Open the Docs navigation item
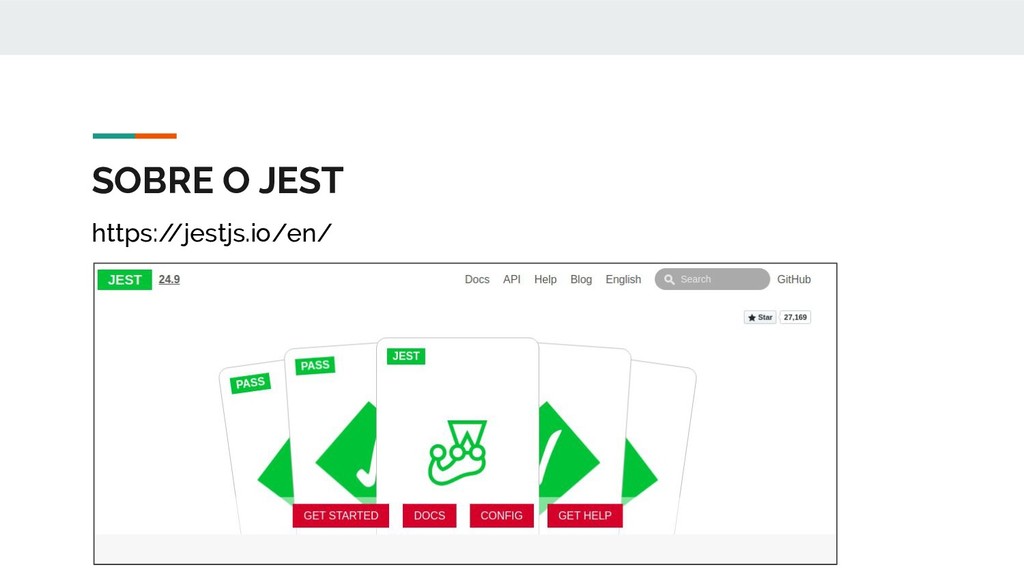The width and height of the screenshot is (1024, 576). [477, 280]
